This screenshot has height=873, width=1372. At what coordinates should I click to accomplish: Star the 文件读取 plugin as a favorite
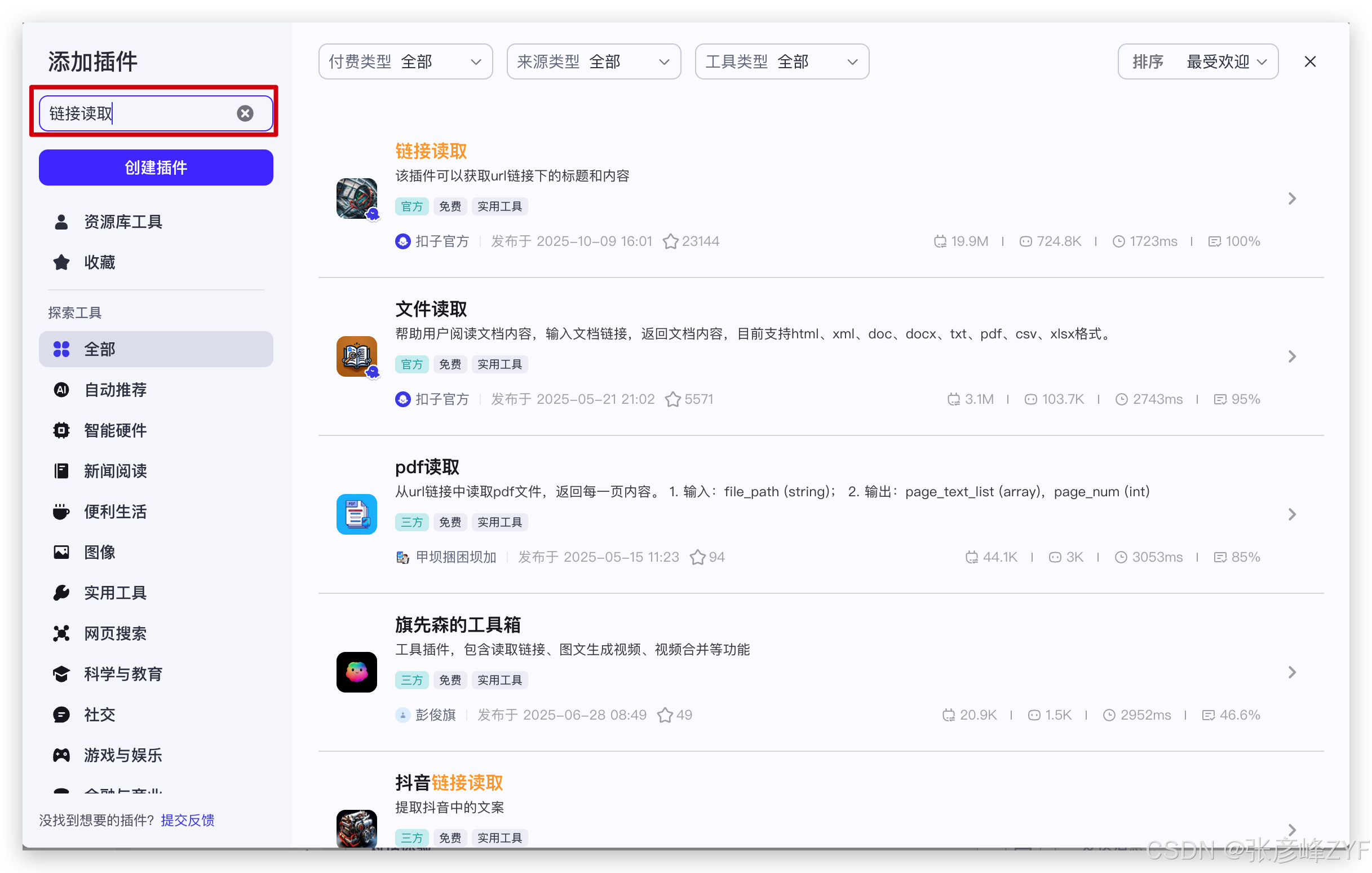tap(672, 400)
